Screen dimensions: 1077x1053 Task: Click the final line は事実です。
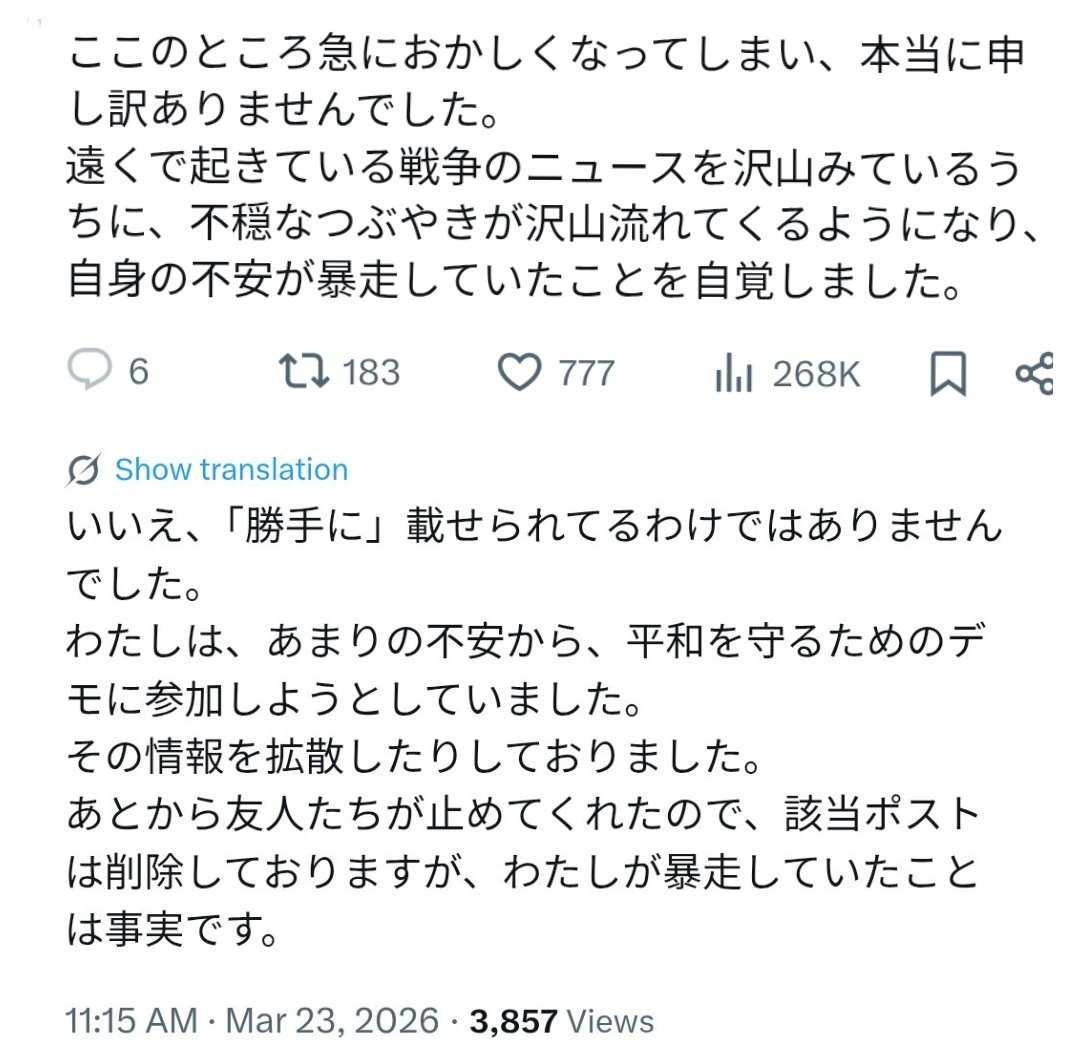[x=171, y=932]
